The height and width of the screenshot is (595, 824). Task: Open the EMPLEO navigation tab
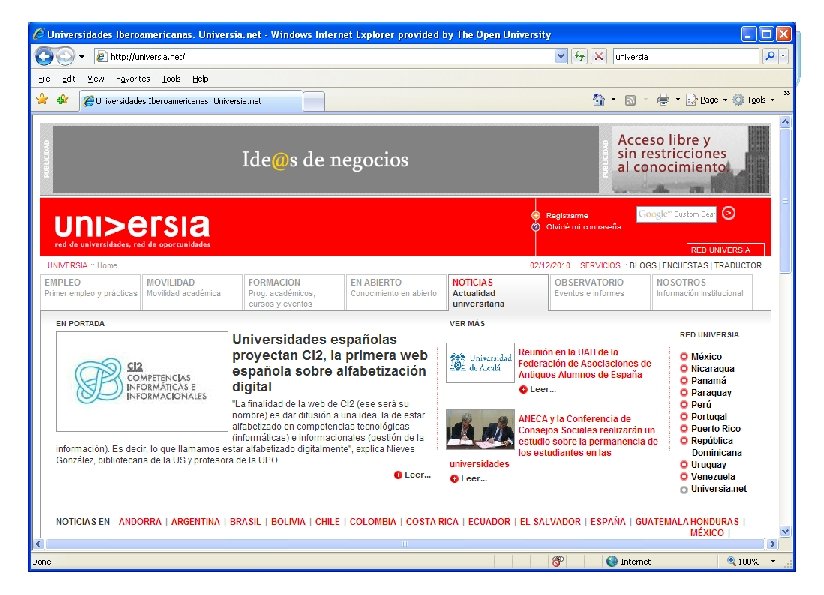click(90, 292)
